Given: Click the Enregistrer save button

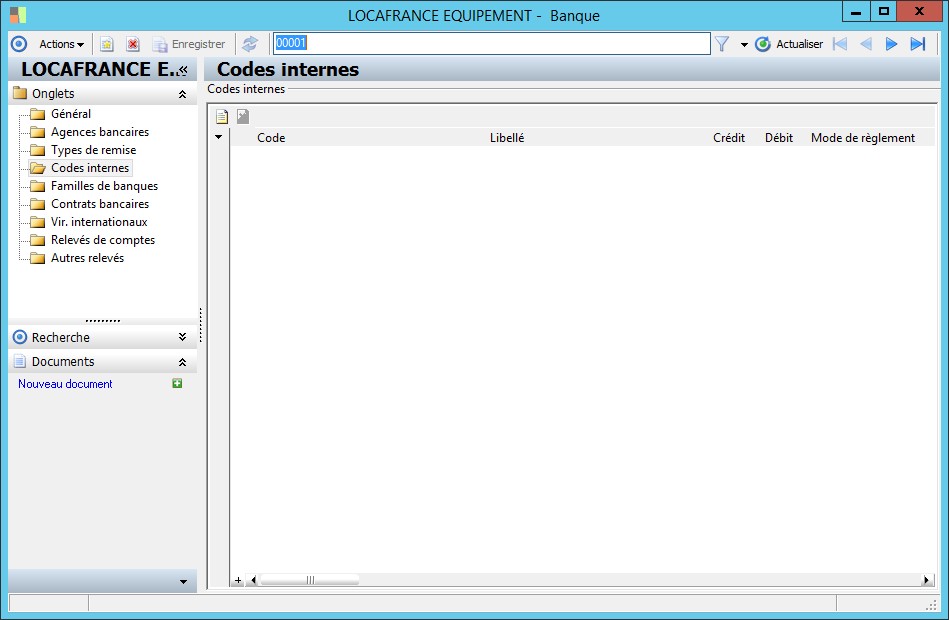Looking at the screenshot, I should (x=188, y=44).
